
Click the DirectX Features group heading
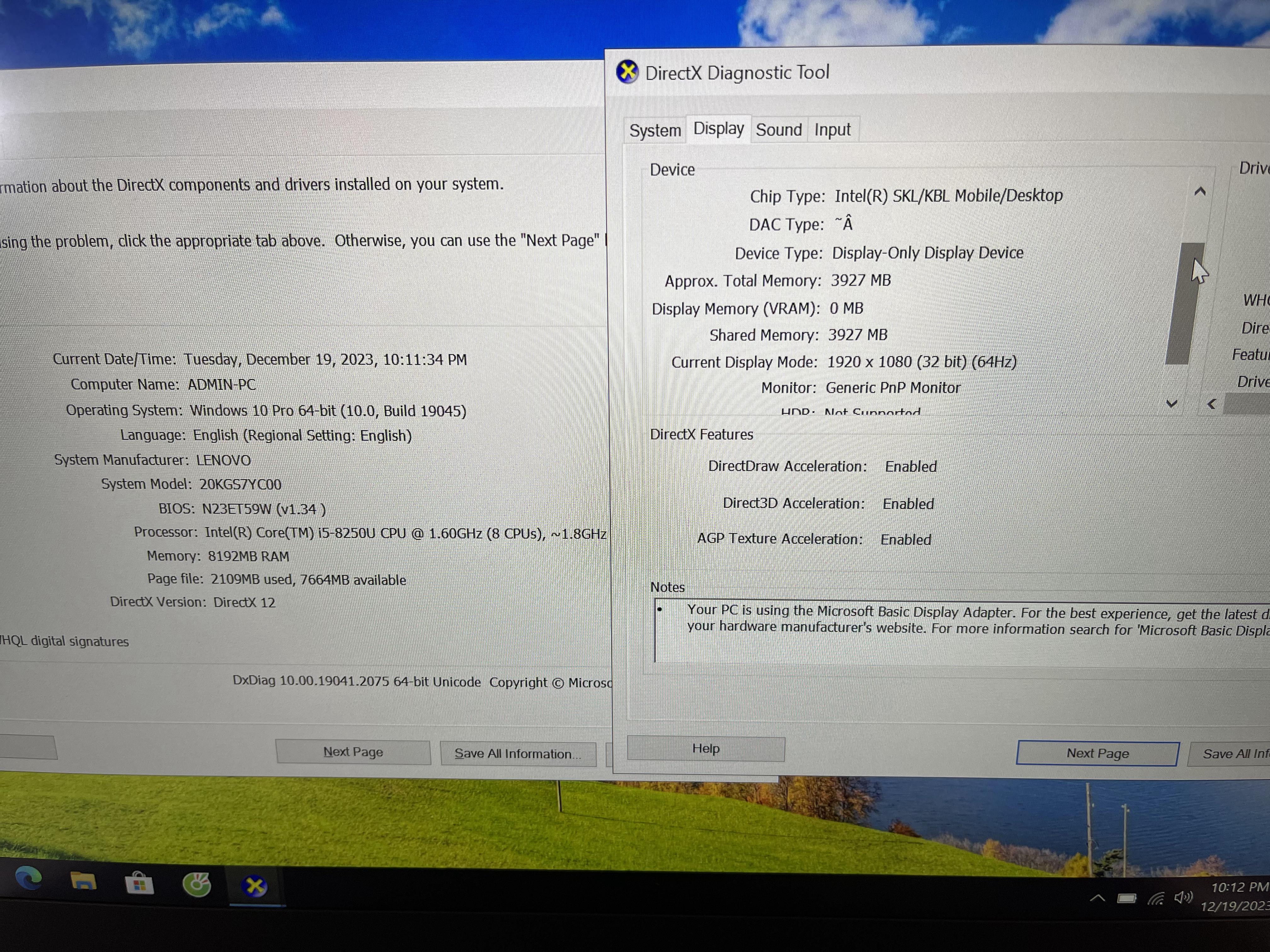pos(701,434)
